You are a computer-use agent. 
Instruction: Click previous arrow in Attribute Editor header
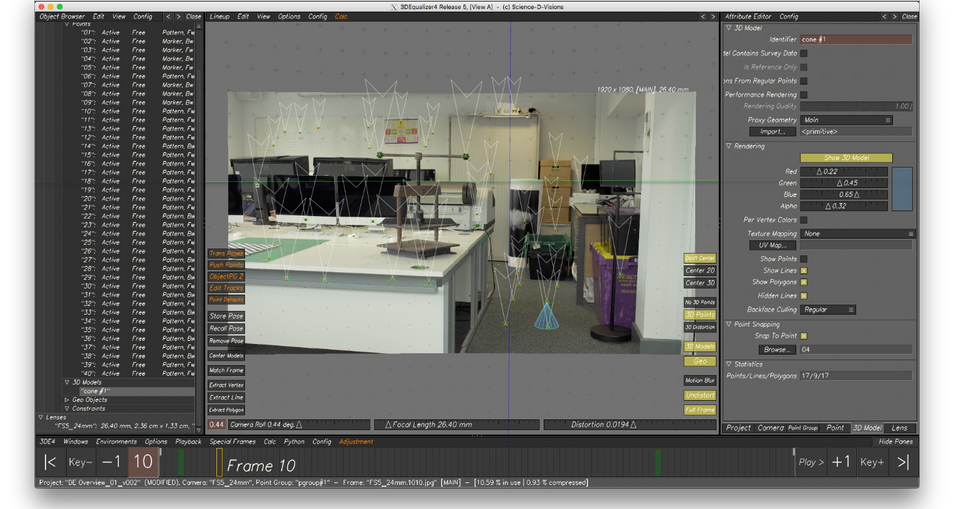pos(884,16)
